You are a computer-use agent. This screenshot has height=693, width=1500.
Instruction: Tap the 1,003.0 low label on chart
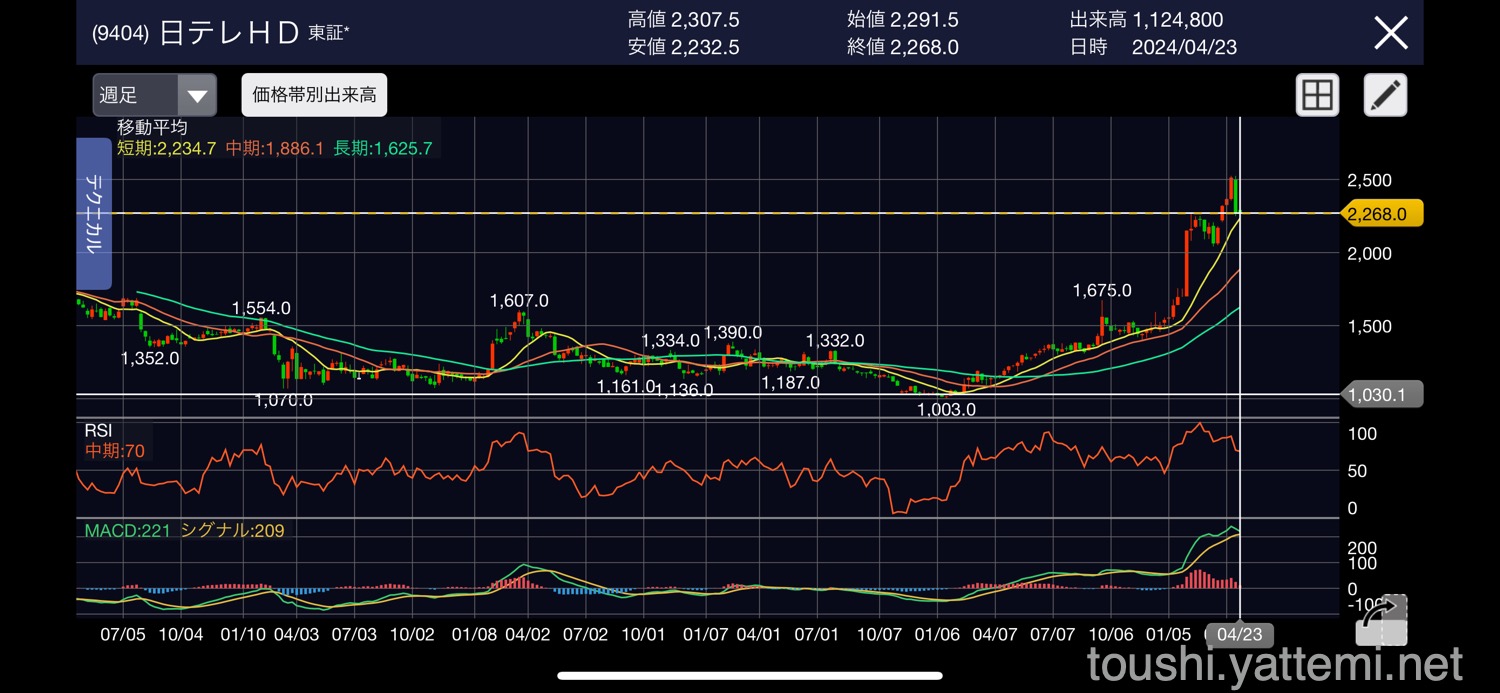tap(946, 409)
